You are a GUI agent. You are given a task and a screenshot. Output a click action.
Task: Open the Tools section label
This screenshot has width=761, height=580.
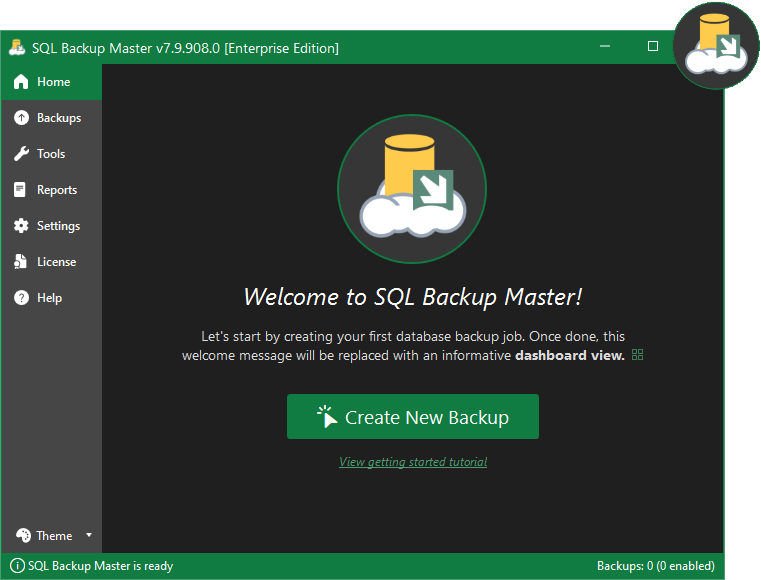click(x=51, y=154)
